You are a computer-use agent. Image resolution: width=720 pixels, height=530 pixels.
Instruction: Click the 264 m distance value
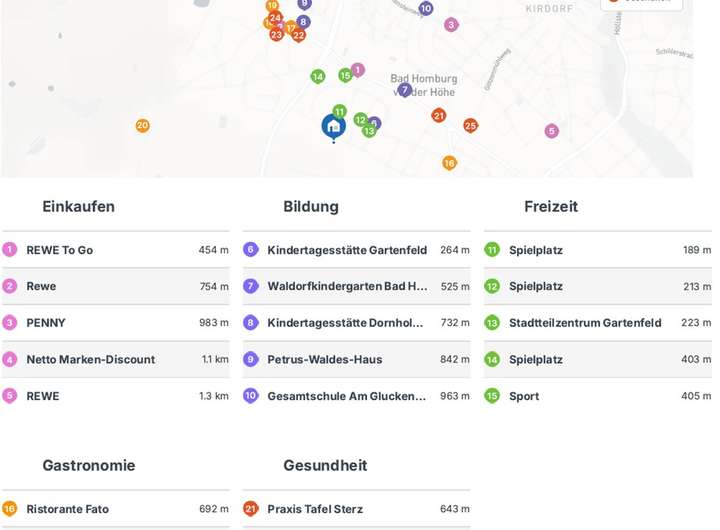pos(455,250)
